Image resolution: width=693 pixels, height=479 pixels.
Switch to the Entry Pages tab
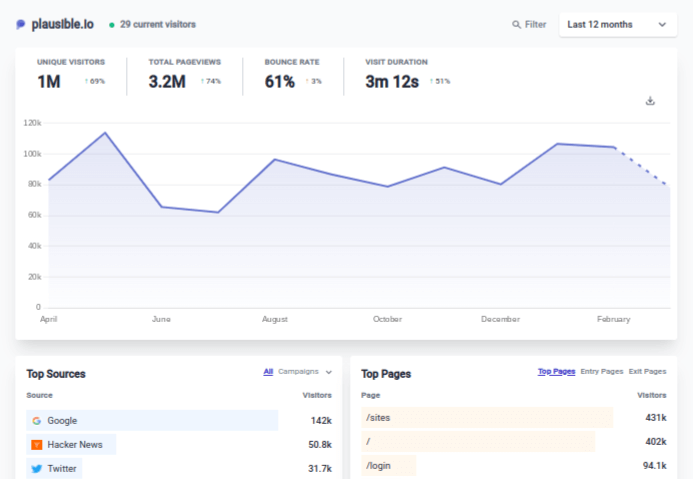601,371
